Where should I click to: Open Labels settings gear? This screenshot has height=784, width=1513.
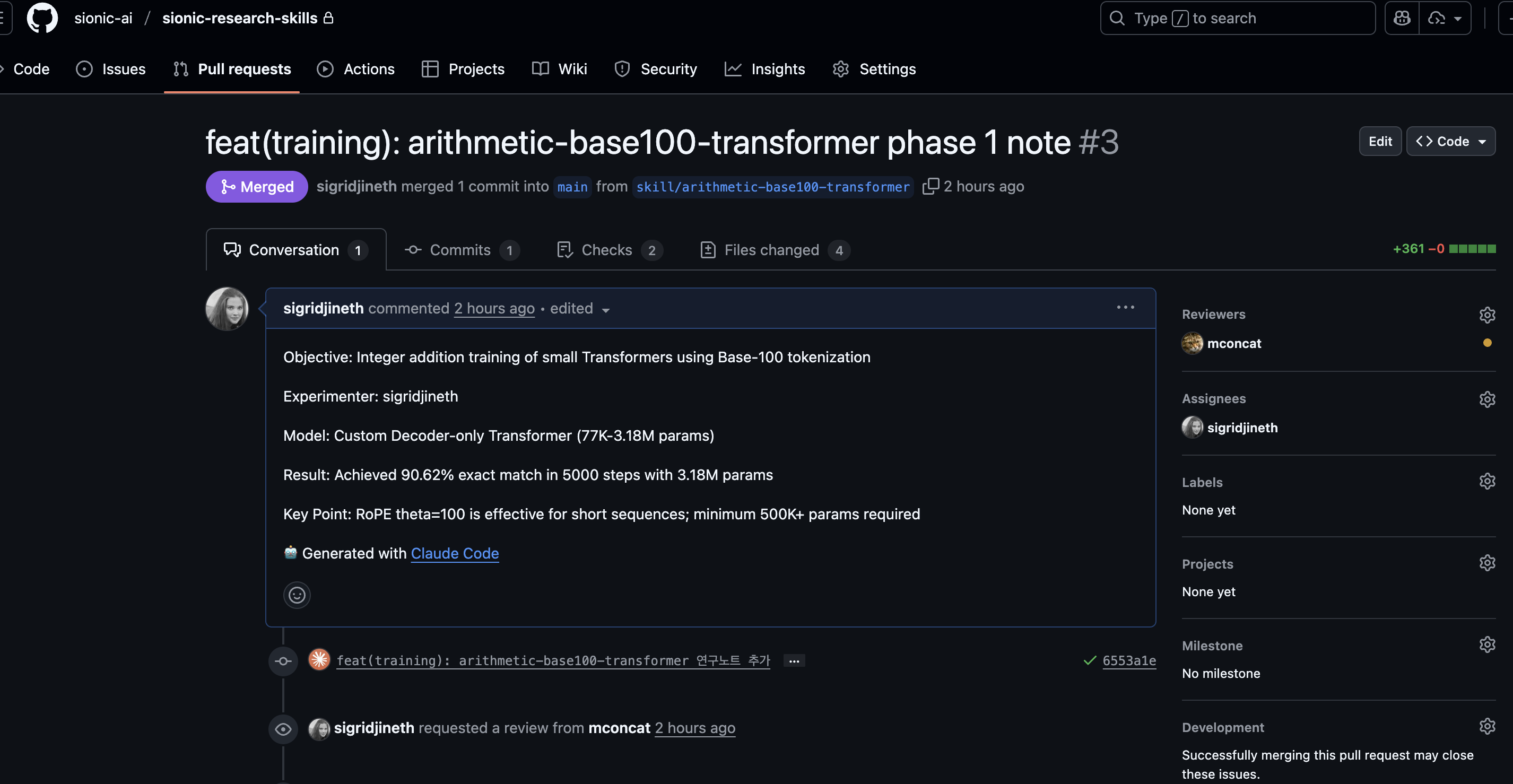1486,482
